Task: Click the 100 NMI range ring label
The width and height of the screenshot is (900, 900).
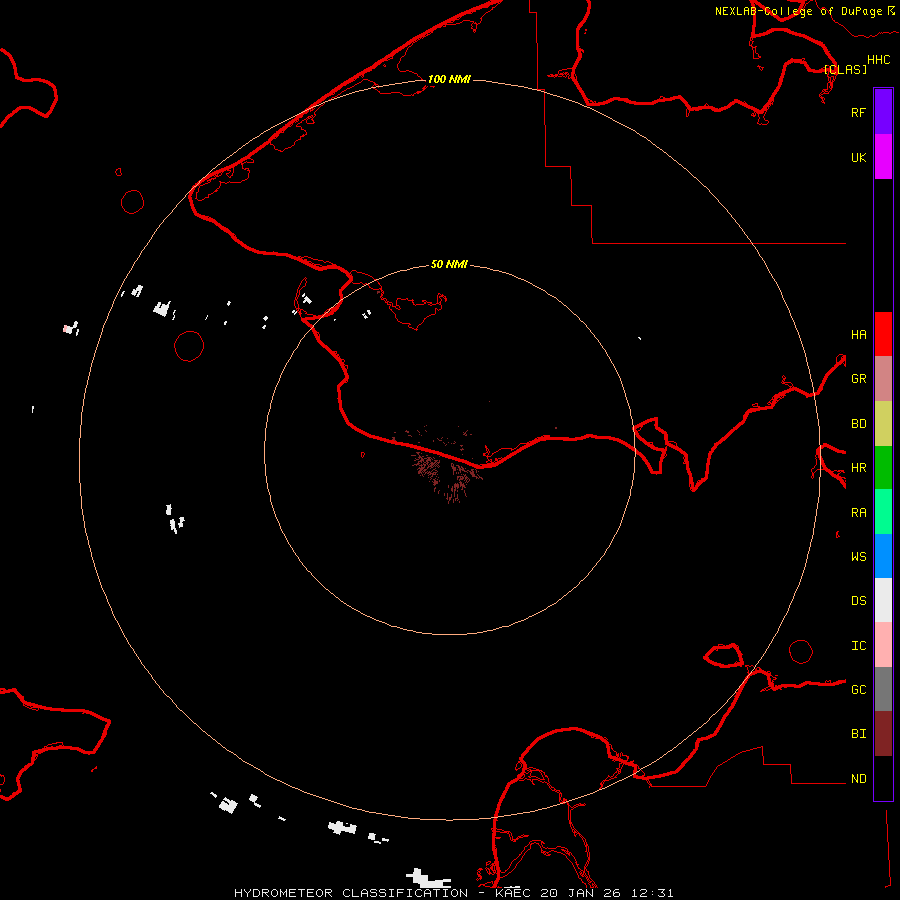Action: [x=449, y=79]
